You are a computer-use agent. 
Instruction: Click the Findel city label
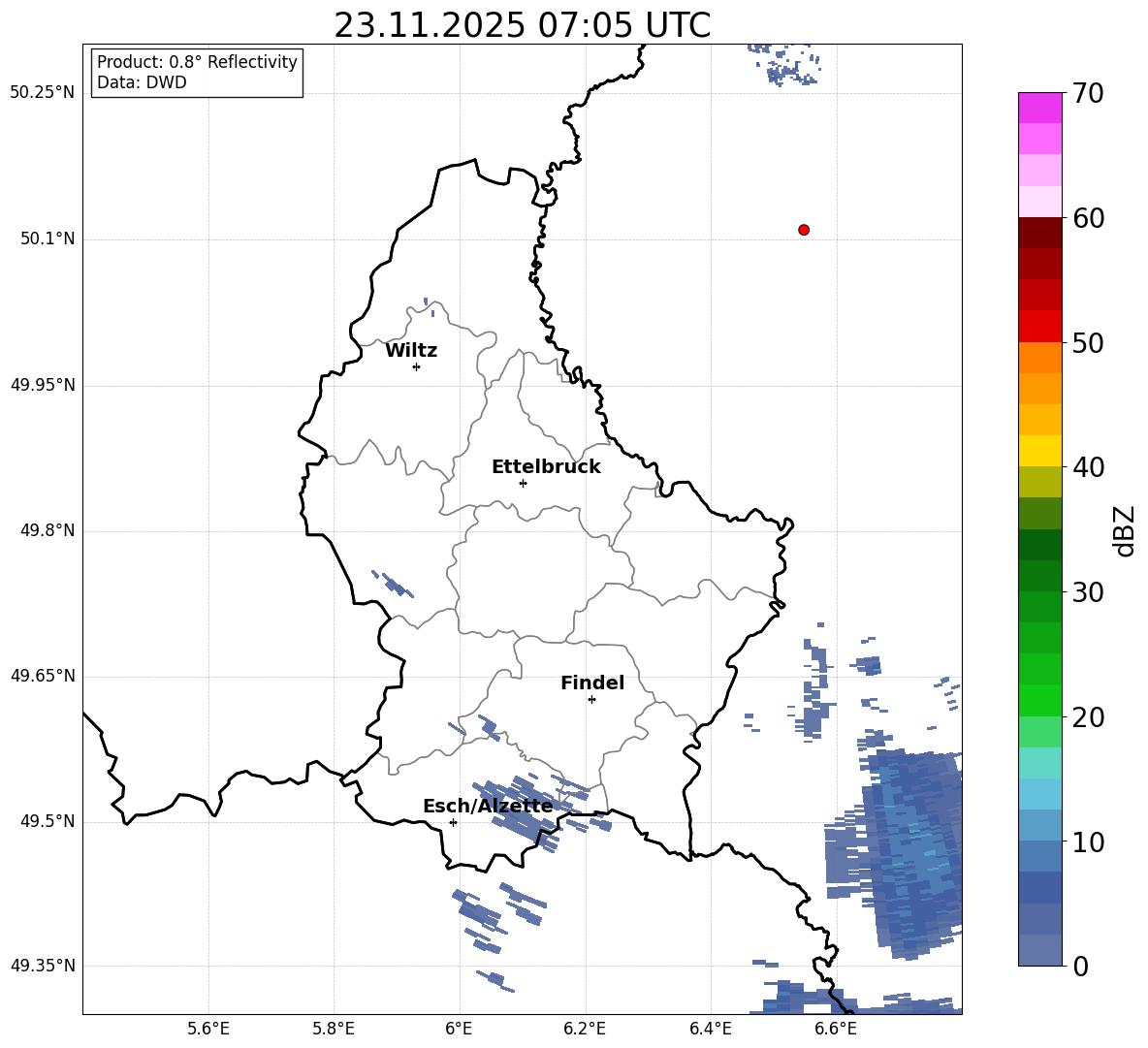[x=592, y=683]
